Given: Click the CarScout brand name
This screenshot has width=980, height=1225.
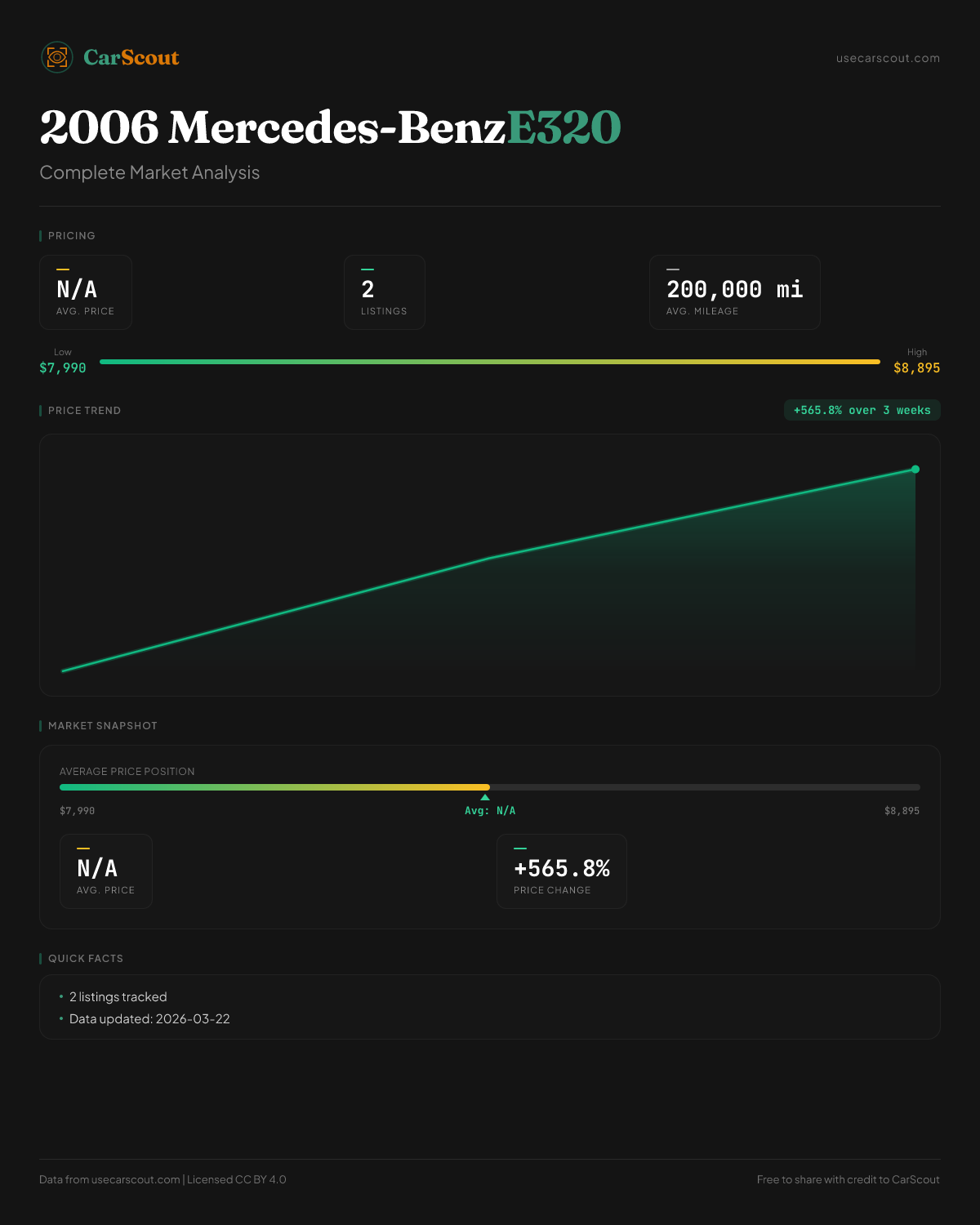Looking at the screenshot, I should coord(131,57).
